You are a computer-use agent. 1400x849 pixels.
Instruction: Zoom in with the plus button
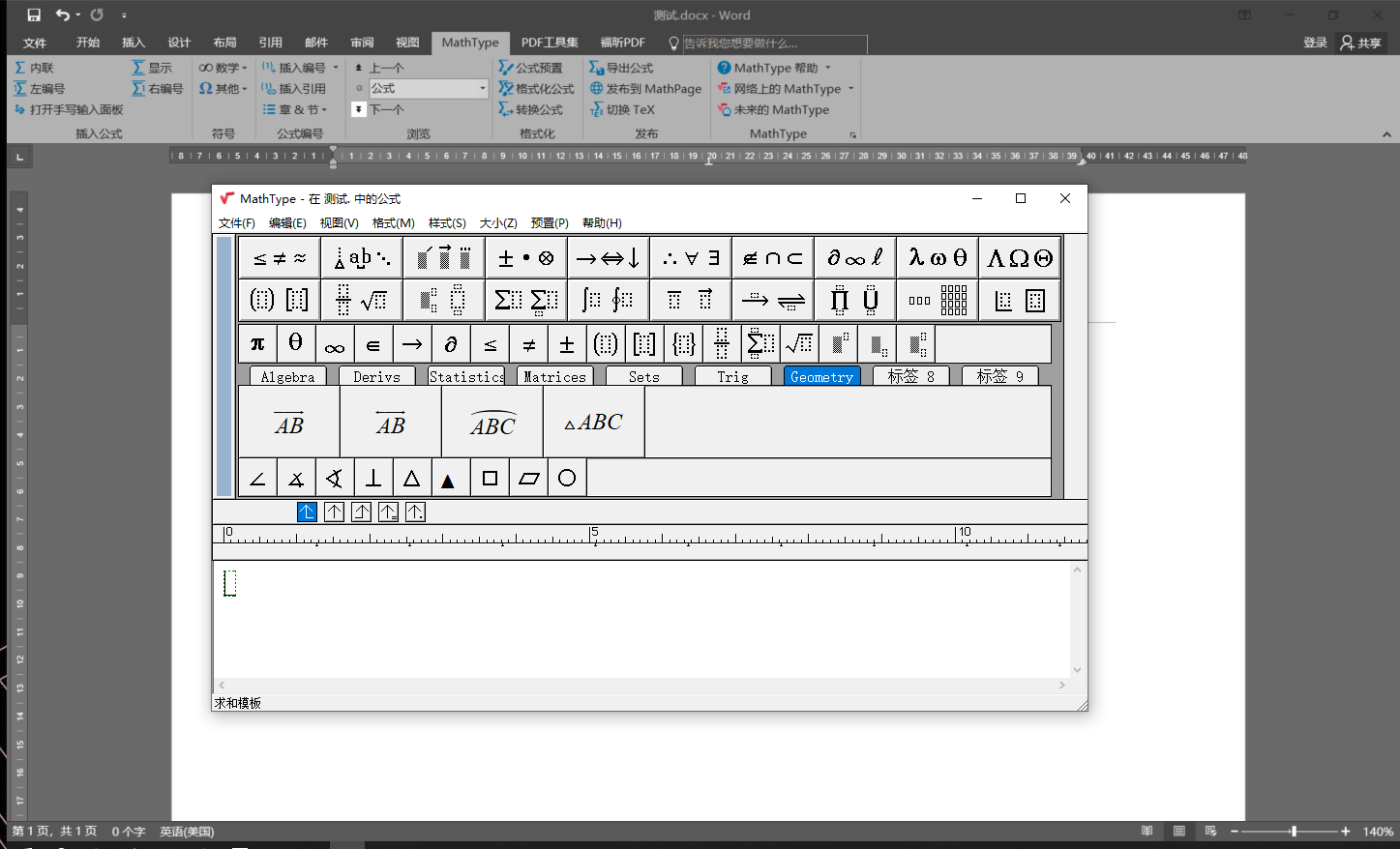click(x=1345, y=832)
